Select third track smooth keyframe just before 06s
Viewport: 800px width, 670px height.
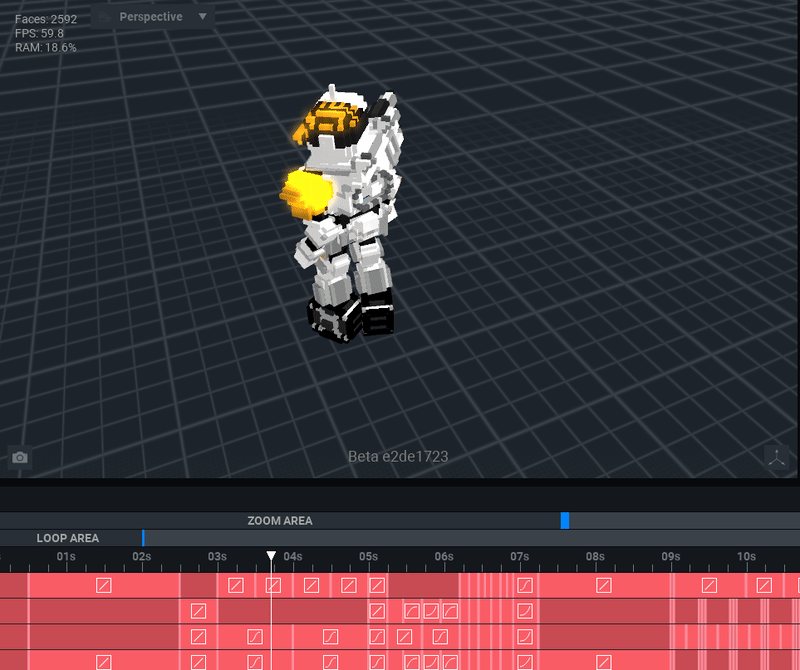(x=440, y=636)
